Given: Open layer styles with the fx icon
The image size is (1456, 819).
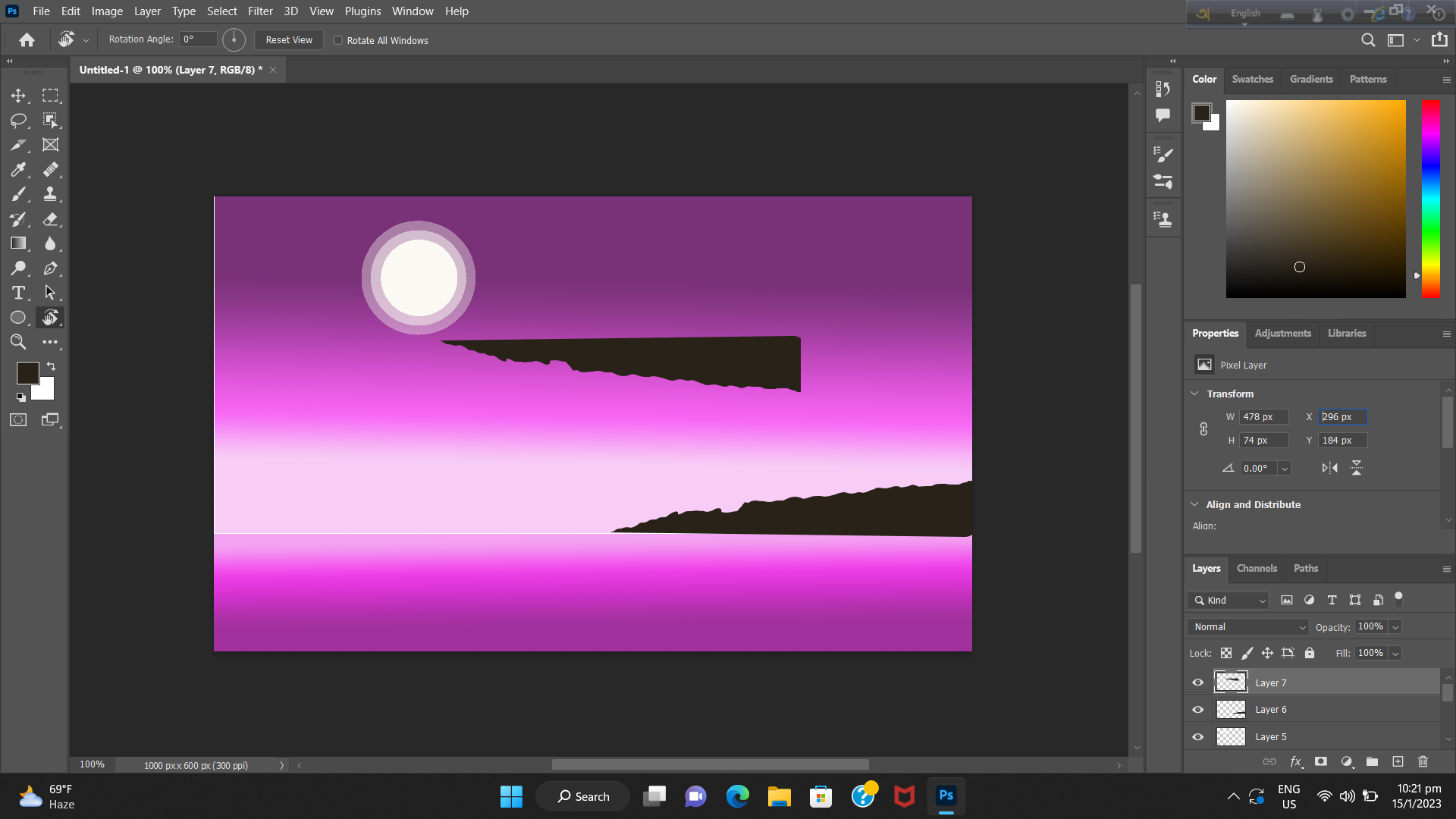Looking at the screenshot, I should point(1297,761).
